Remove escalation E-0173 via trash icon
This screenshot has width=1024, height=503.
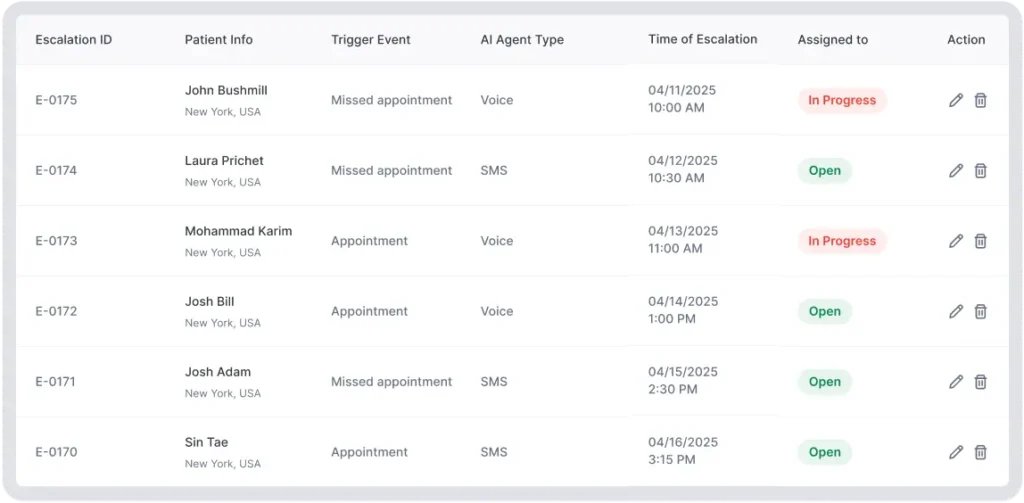(980, 241)
